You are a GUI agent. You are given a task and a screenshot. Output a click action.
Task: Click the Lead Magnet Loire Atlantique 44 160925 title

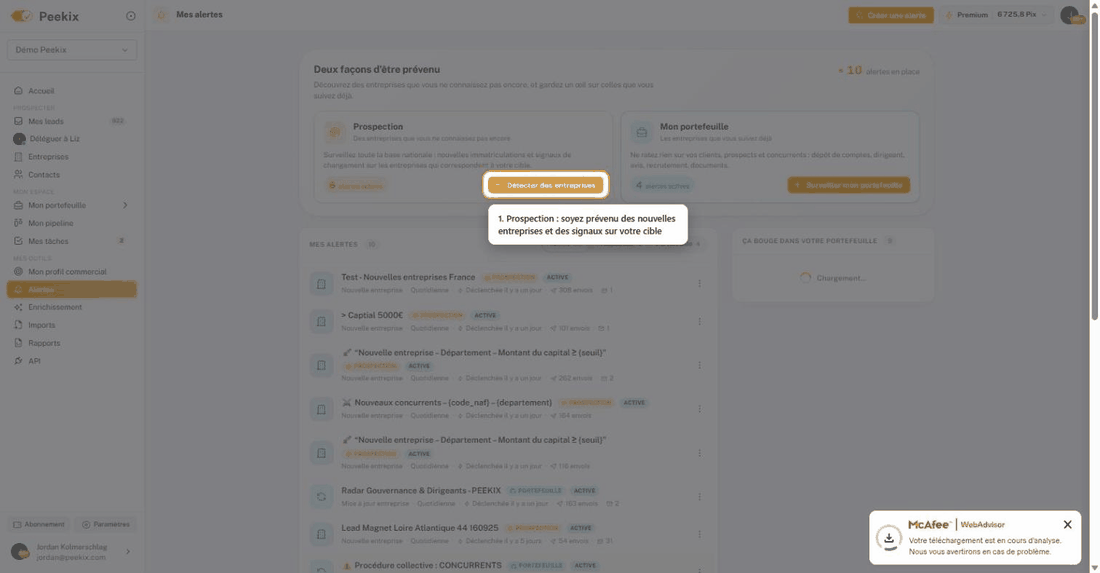coord(420,527)
